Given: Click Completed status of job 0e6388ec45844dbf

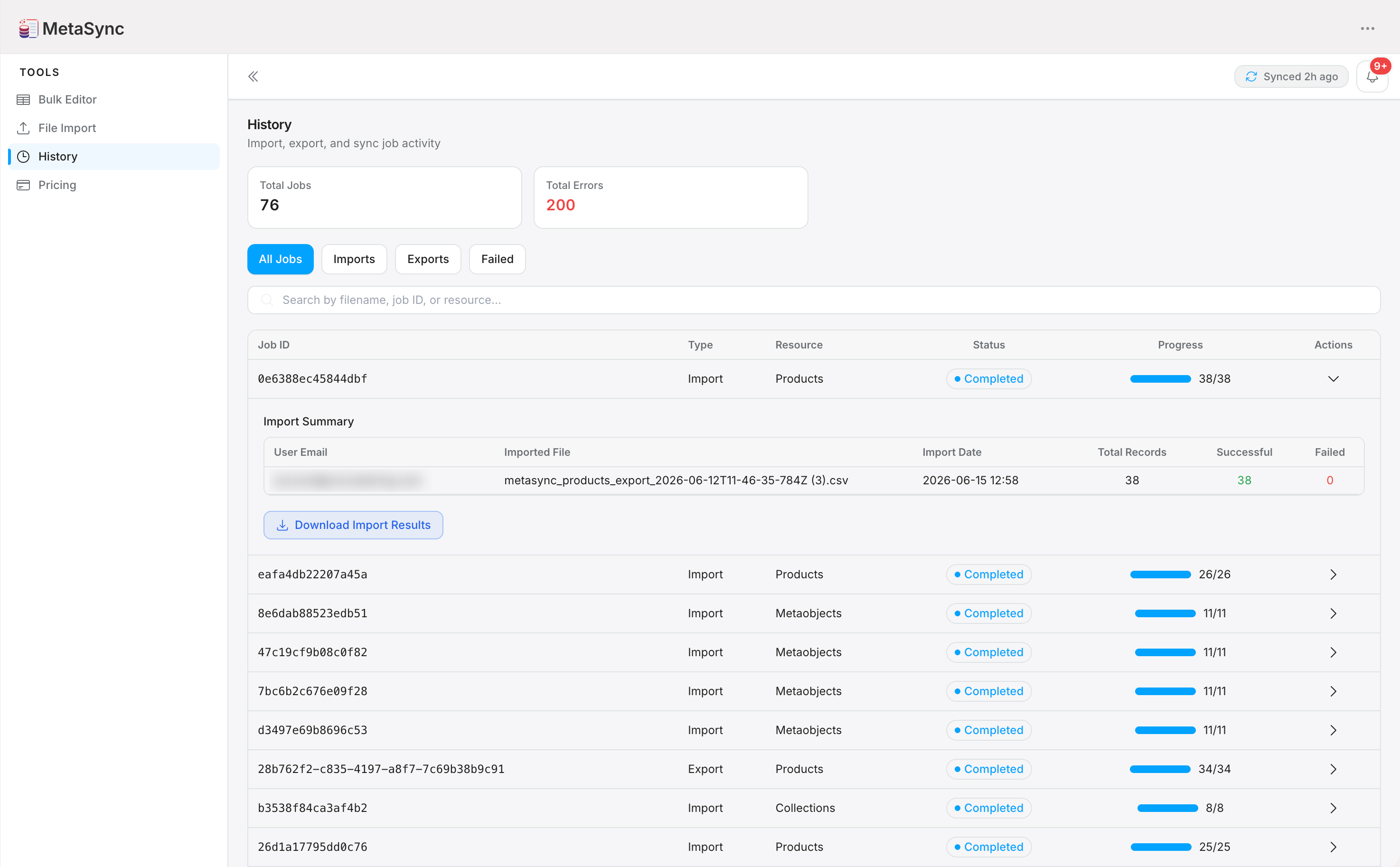Looking at the screenshot, I should click(988, 379).
